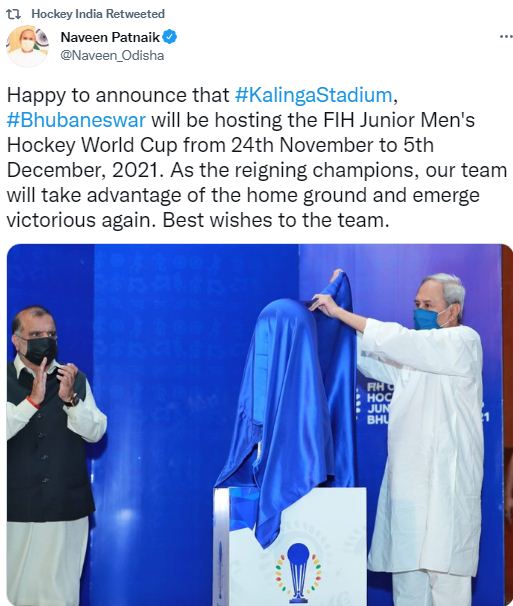Open the three-dot tweet options menu

click(x=506, y=37)
